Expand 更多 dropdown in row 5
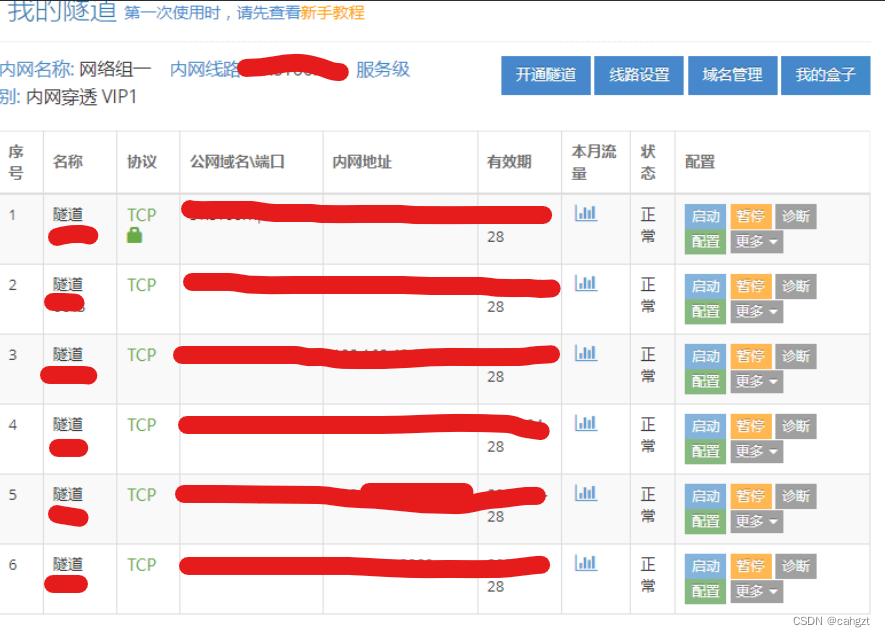 click(756, 521)
